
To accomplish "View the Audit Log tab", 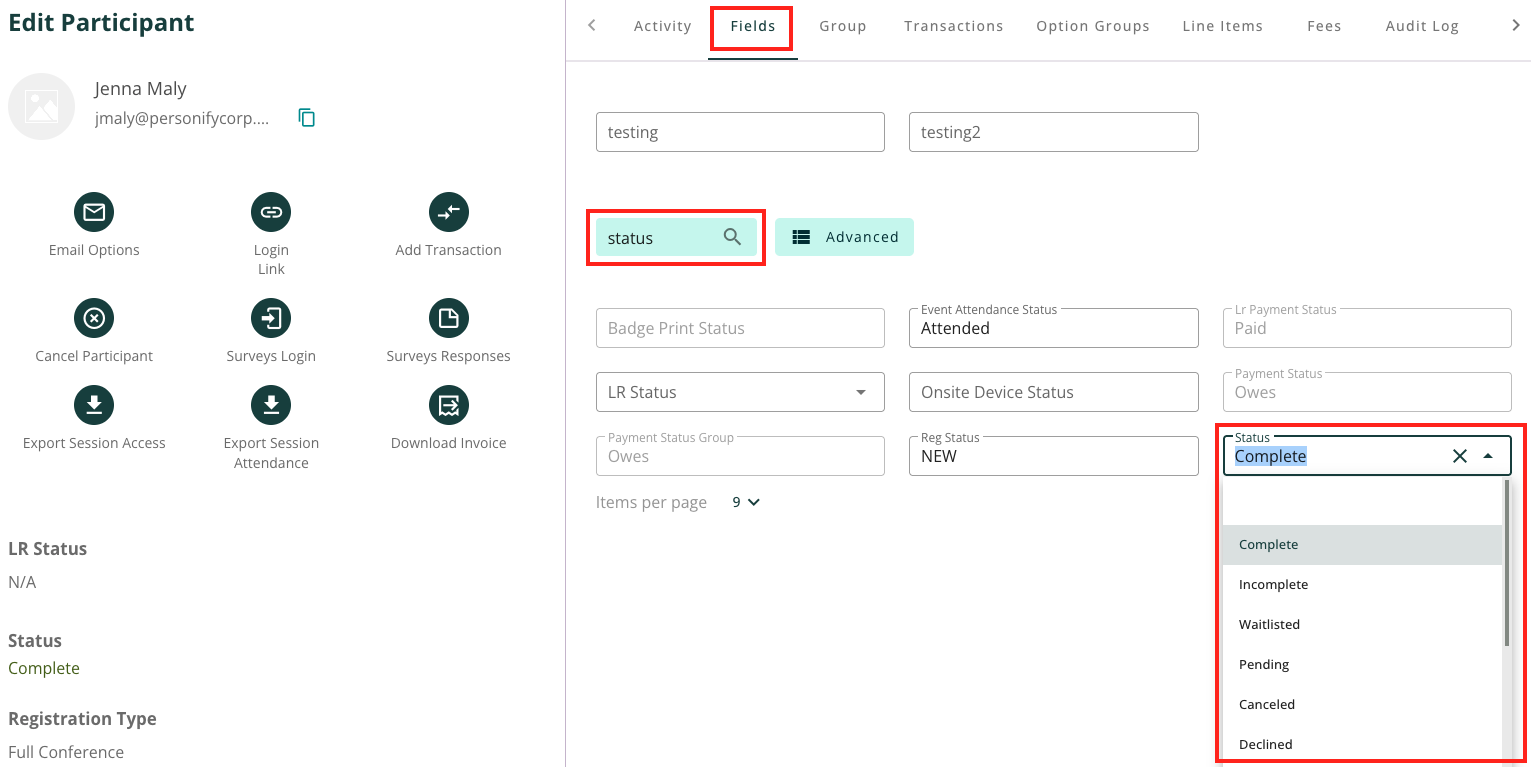I will tap(1422, 26).
